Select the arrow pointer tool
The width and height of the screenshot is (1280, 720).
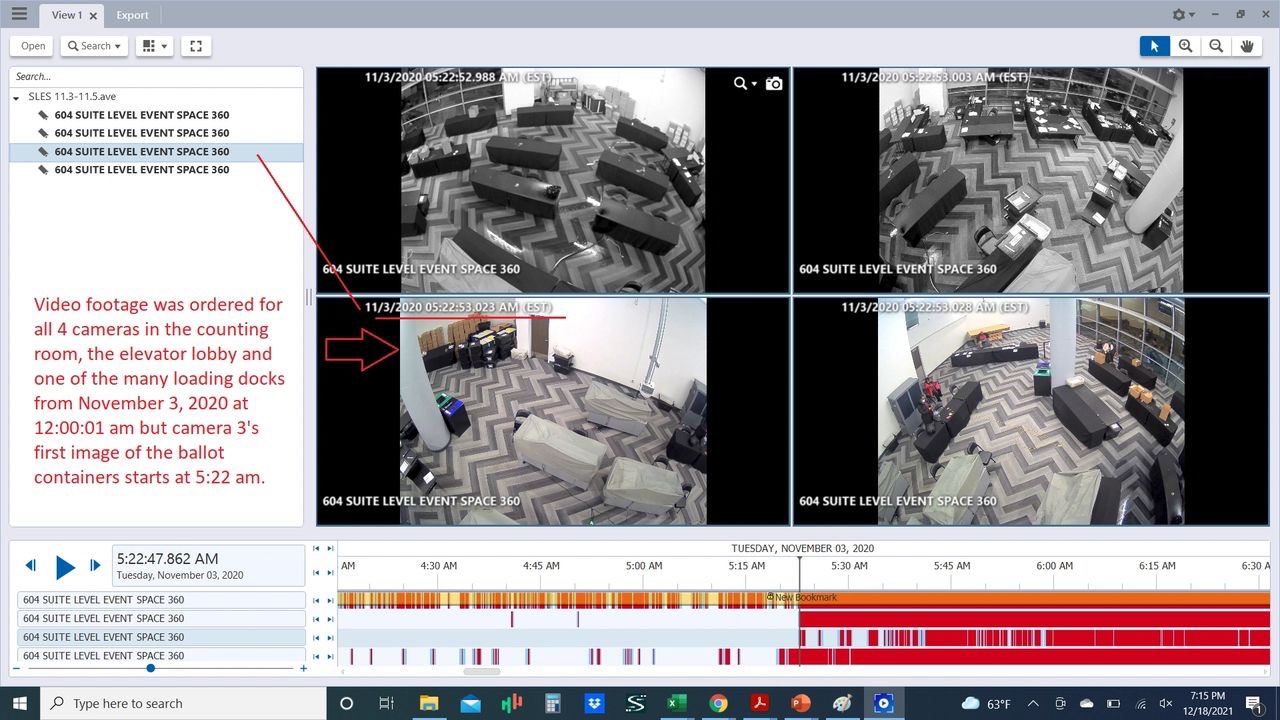(x=1154, y=46)
